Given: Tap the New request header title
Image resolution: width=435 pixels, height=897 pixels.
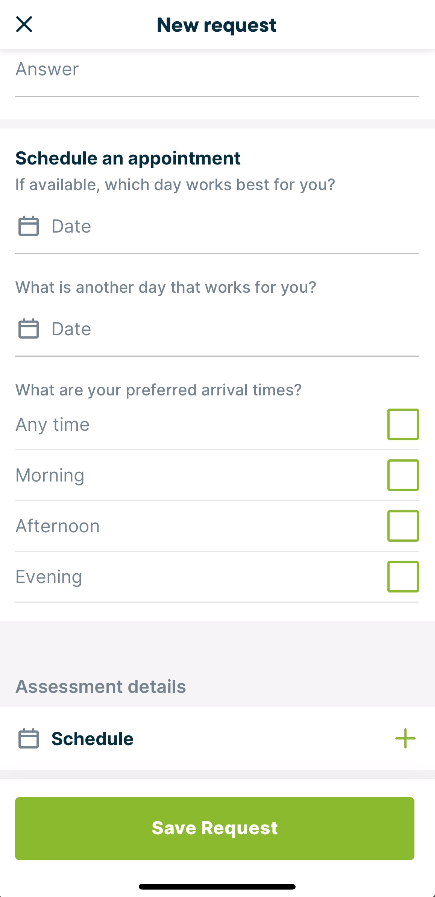Looking at the screenshot, I should [217, 25].
